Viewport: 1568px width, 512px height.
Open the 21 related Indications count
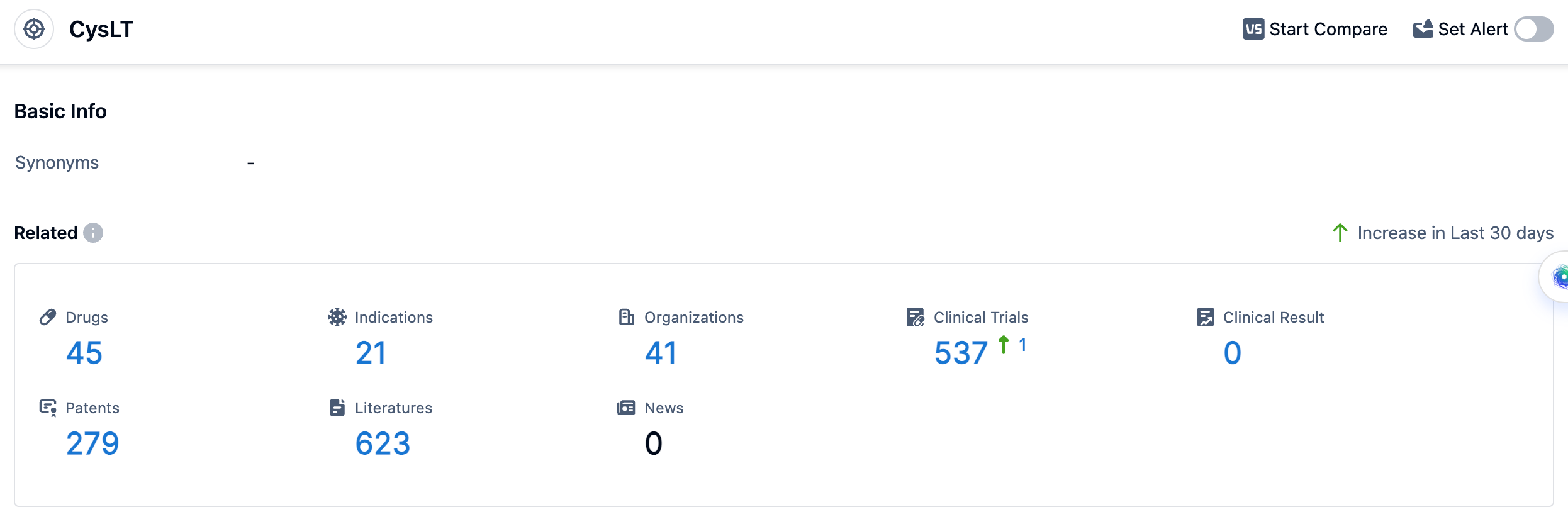pos(371,353)
